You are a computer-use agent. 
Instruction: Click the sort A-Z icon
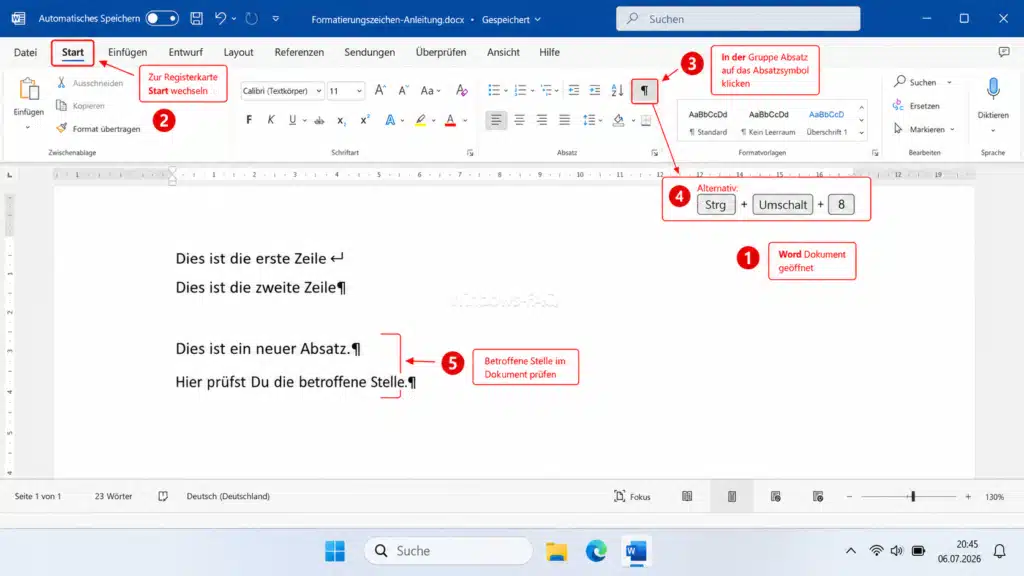click(x=617, y=91)
